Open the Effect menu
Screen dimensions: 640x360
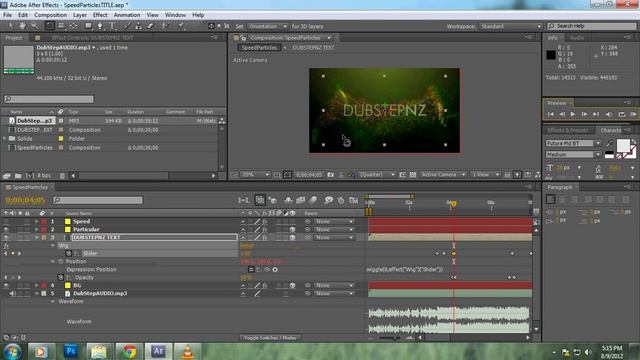100,15
